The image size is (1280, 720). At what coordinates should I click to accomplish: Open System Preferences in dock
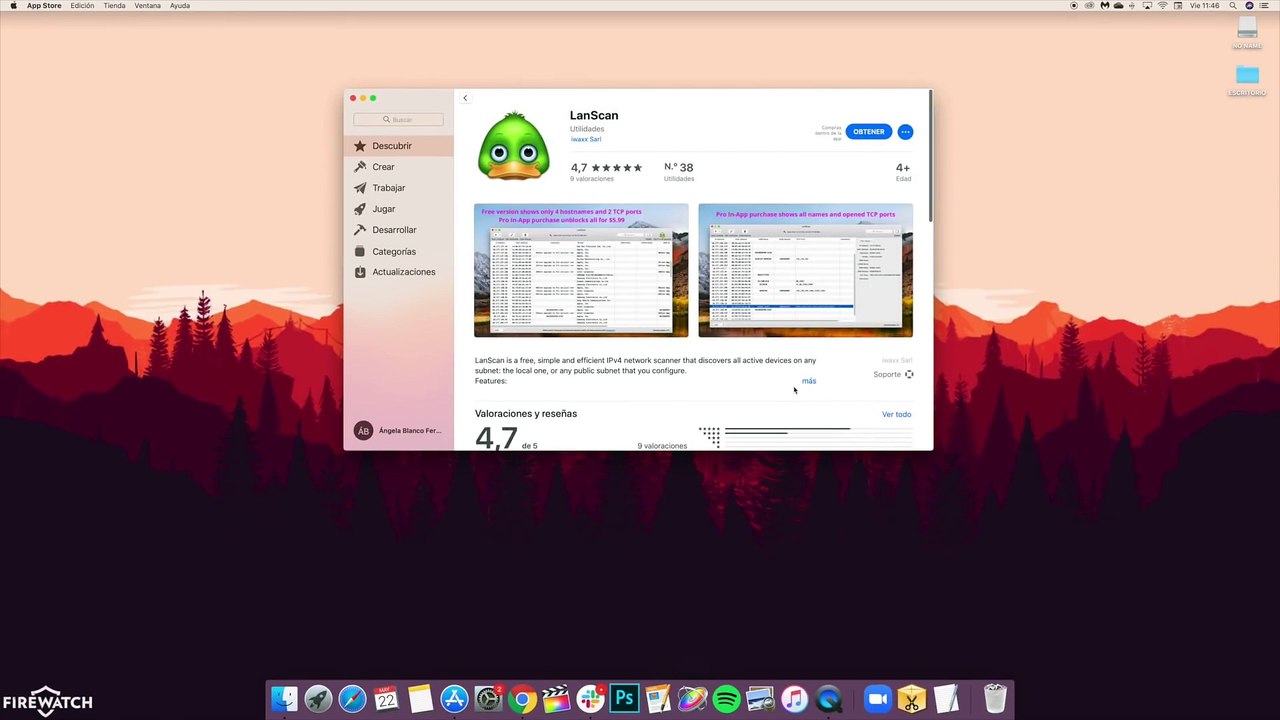point(488,699)
